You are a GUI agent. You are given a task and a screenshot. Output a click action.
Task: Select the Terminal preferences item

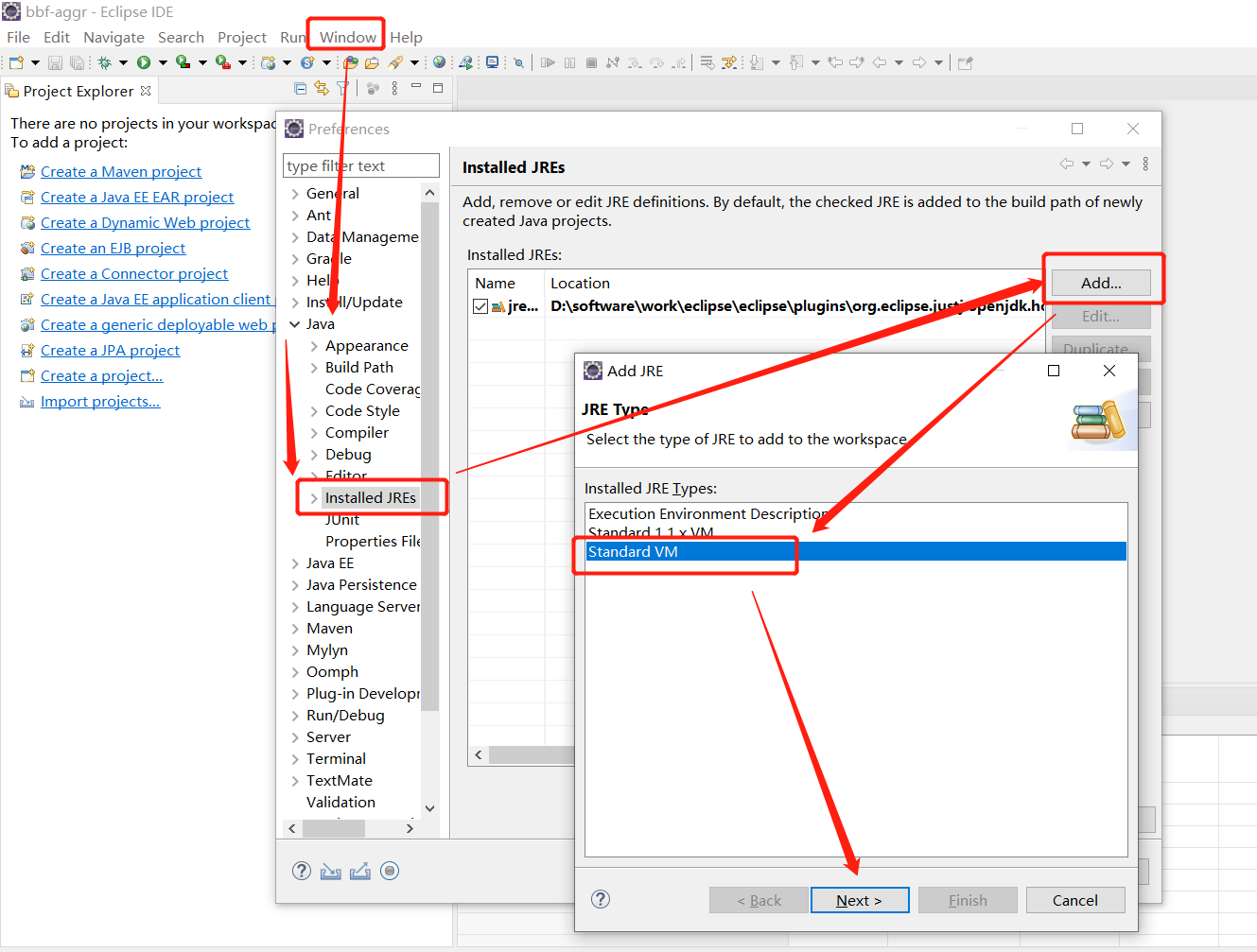(x=336, y=759)
